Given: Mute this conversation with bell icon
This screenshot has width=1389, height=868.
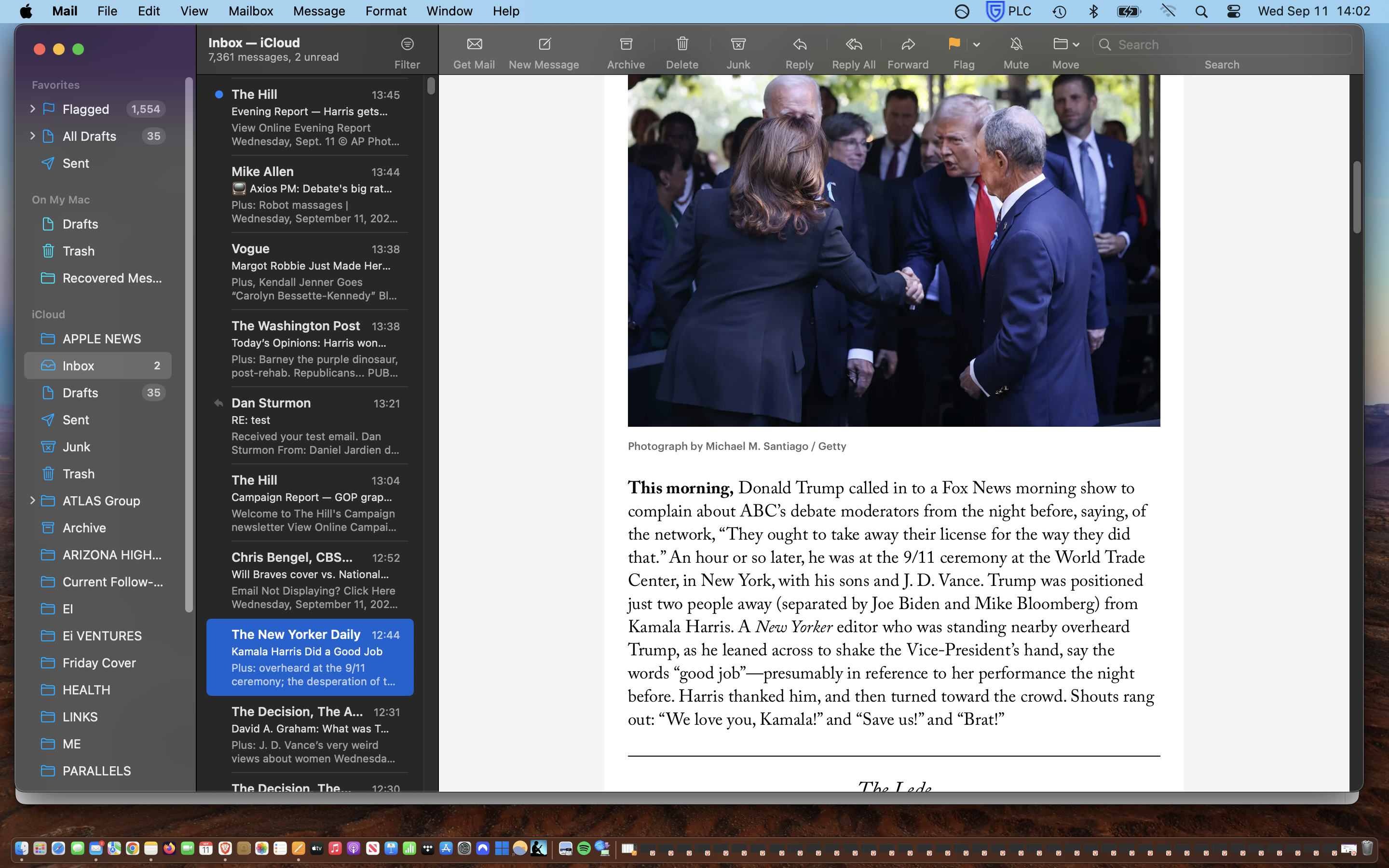Looking at the screenshot, I should coord(1016,44).
